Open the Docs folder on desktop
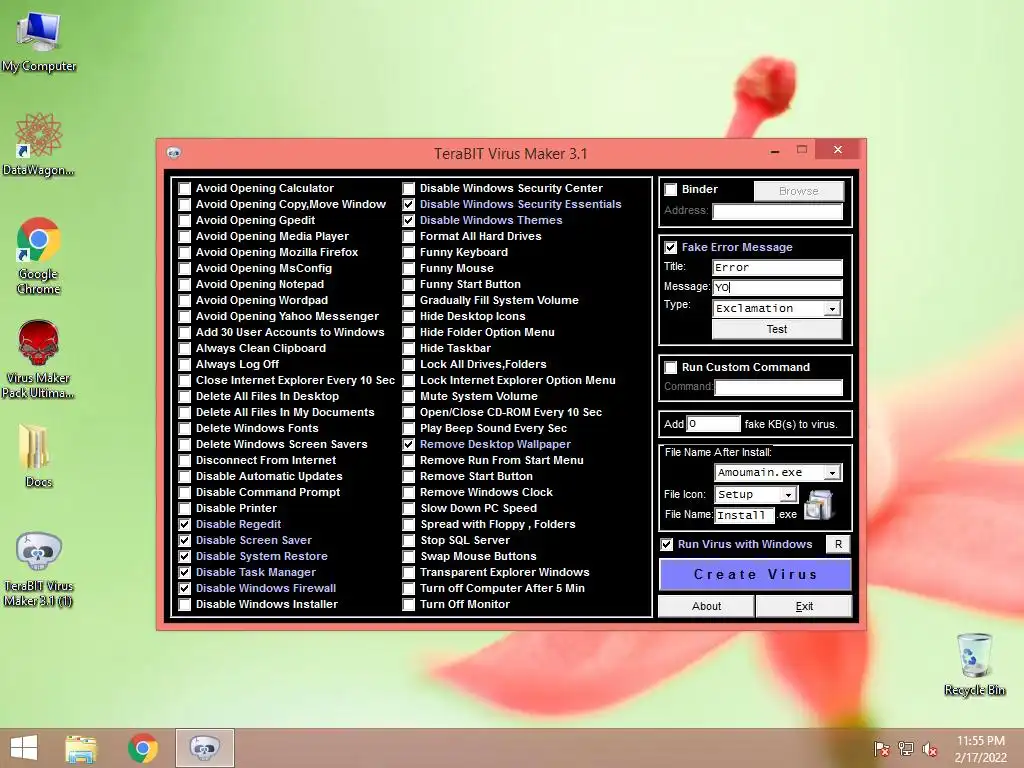 [39, 455]
